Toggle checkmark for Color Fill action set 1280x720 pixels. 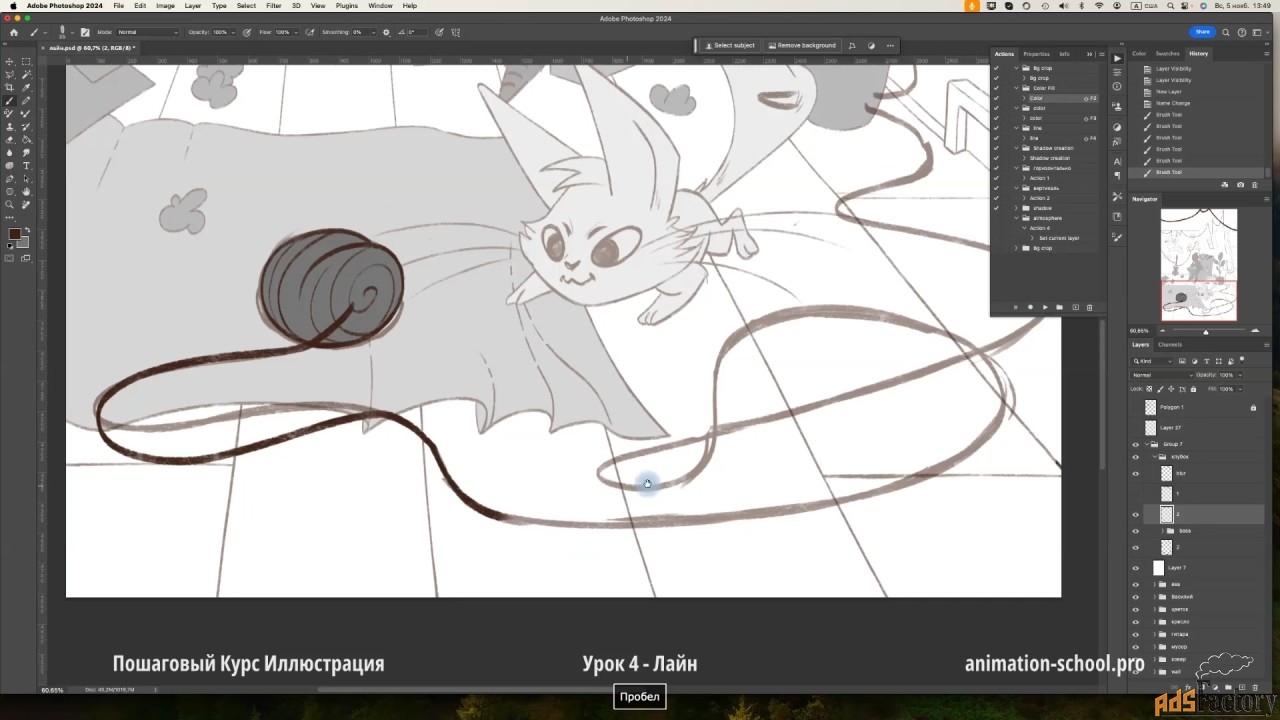[x=996, y=88]
